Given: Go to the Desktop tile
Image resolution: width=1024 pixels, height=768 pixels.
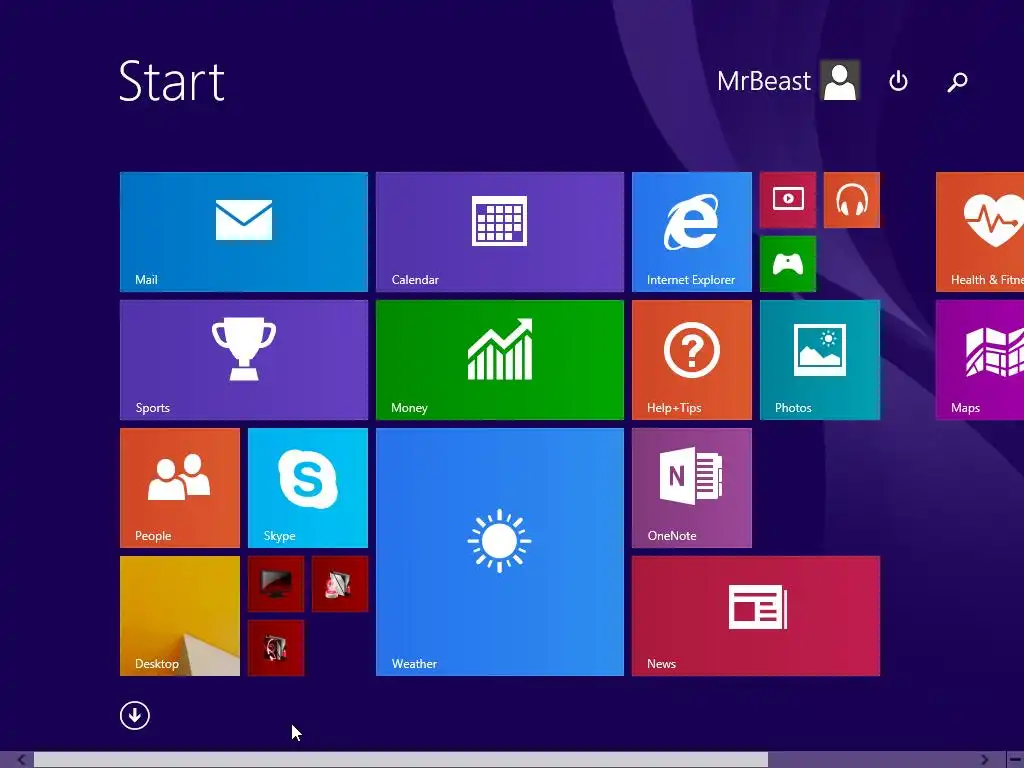Looking at the screenshot, I should 180,616.
